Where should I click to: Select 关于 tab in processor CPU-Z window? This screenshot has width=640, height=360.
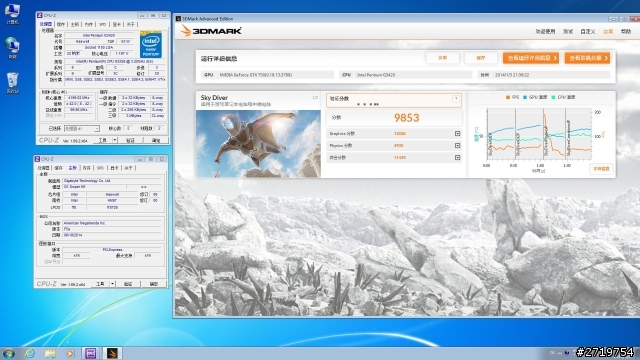[x=131, y=24]
